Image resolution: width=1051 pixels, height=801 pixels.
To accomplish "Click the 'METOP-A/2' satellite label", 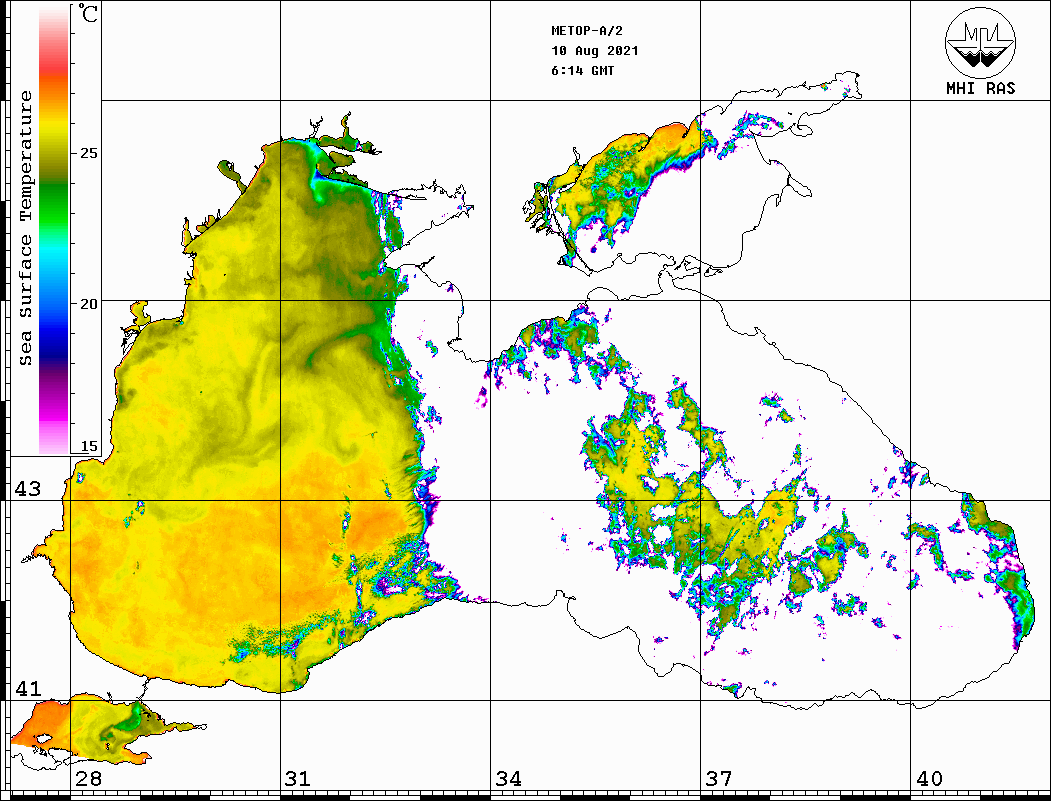I will pyautogui.click(x=586, y=31).
